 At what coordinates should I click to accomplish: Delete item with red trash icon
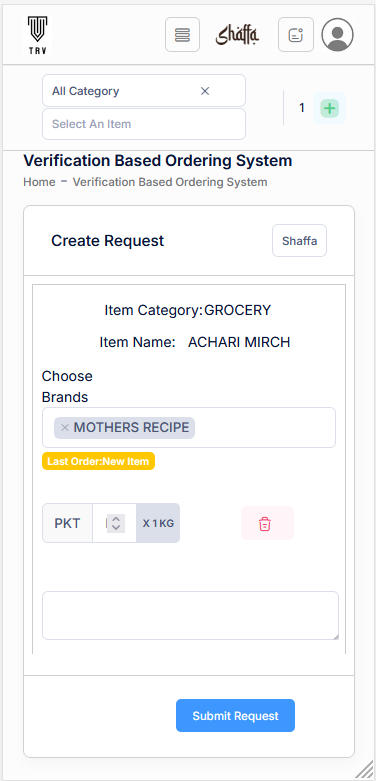(x=267, y=523)
